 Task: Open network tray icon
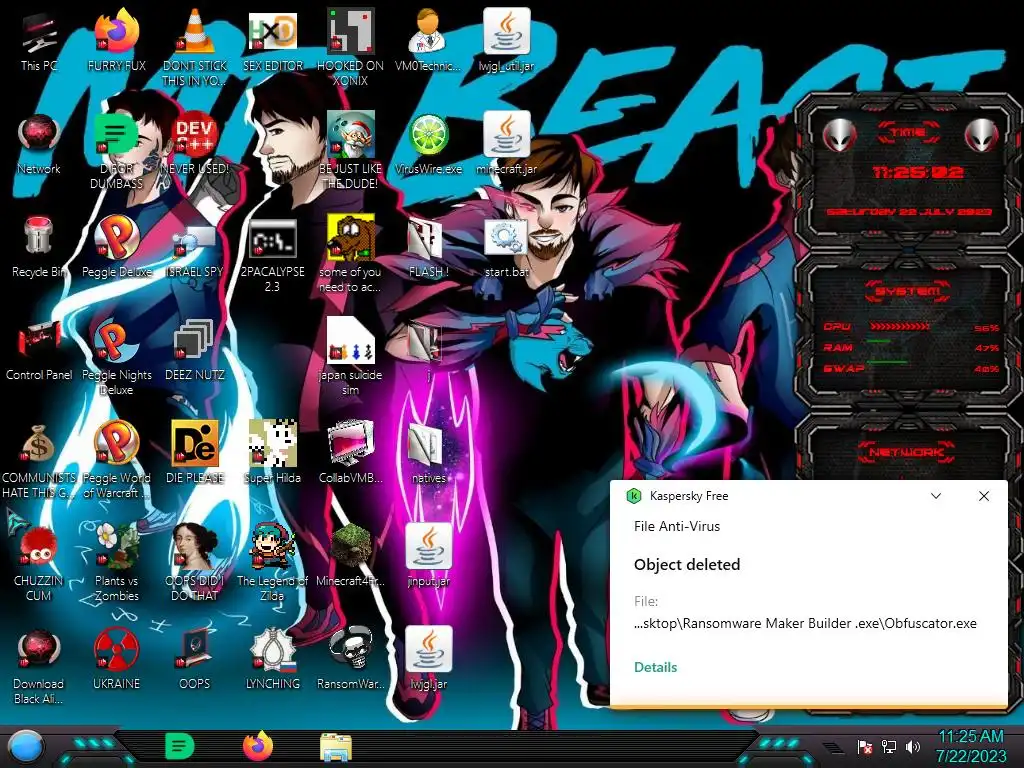click(x=888, y=746)
